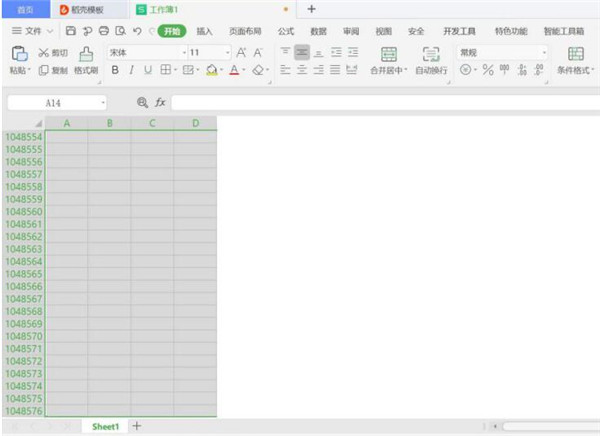Screen dimensions: 600x436
Task: Click the Undo arrow icon
Action: [137, 31]
